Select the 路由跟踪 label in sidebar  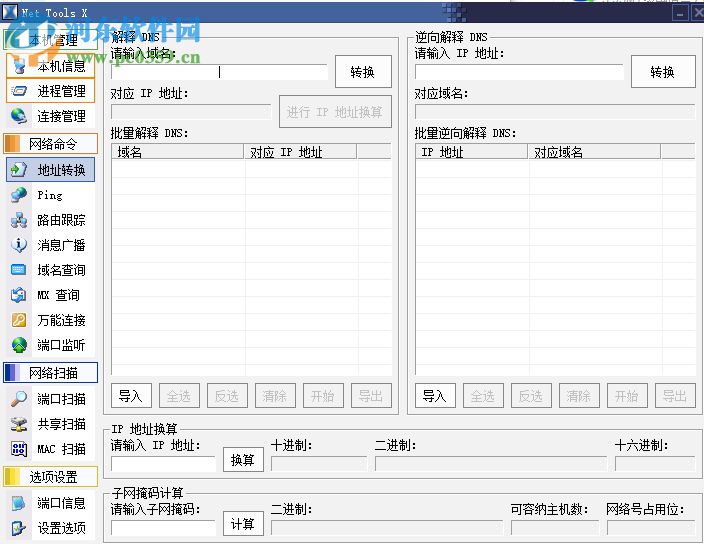(62, 220)
